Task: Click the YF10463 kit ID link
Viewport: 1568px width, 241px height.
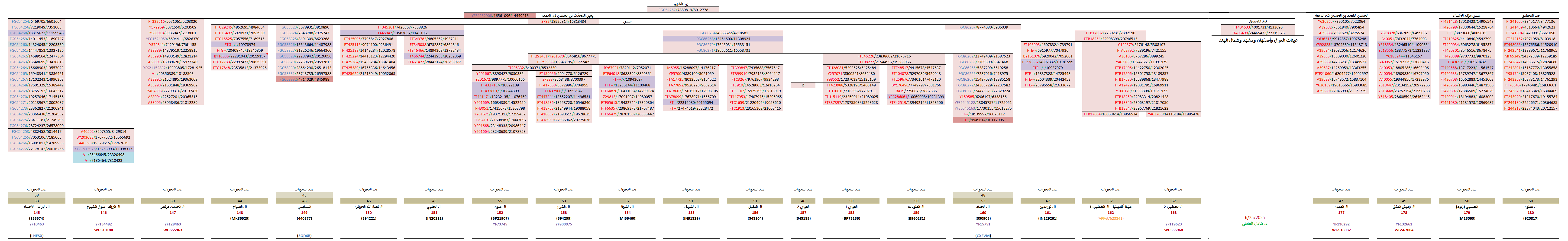Action: 36,224
